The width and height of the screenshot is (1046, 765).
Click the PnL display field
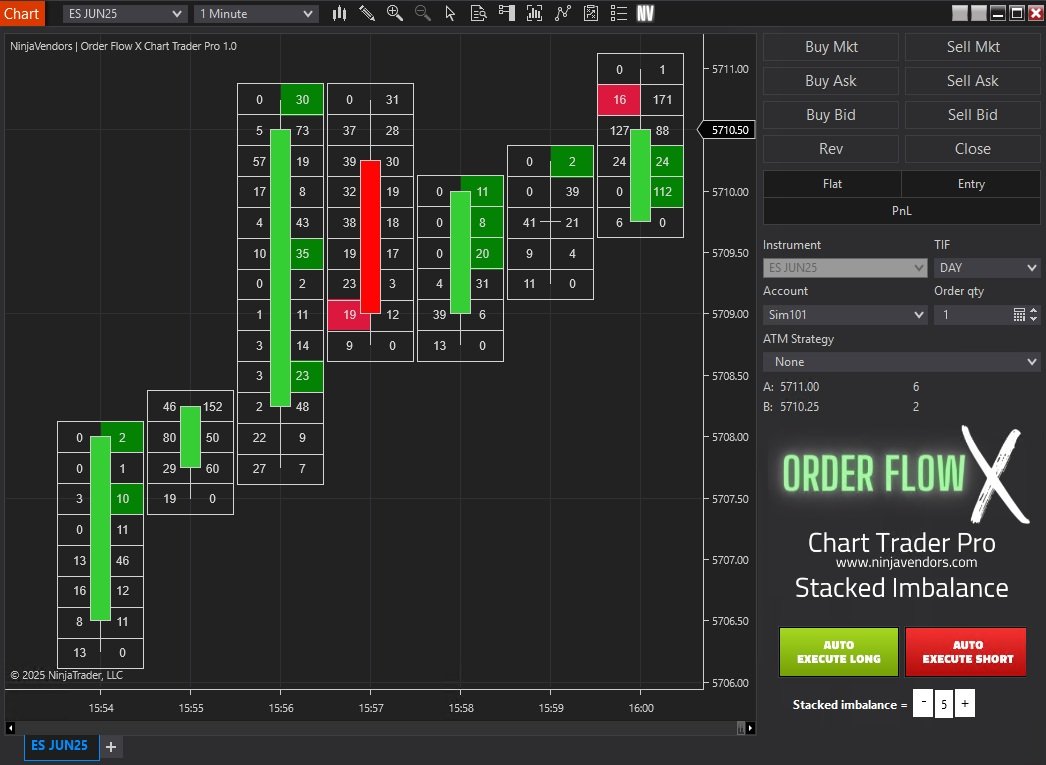tap(901, 211)
